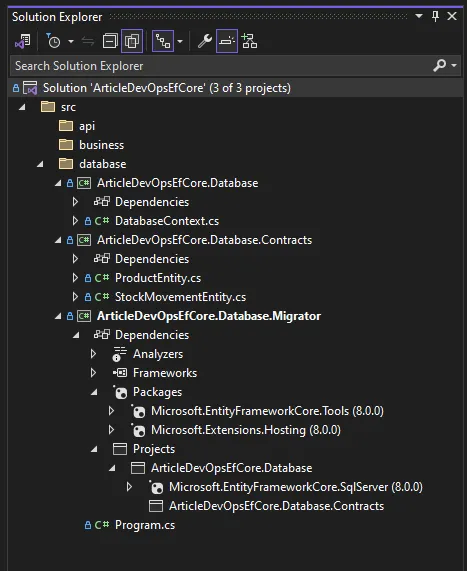Click the Projects node icon
This screenshot has height=571, width=467.
coord(120,449)
